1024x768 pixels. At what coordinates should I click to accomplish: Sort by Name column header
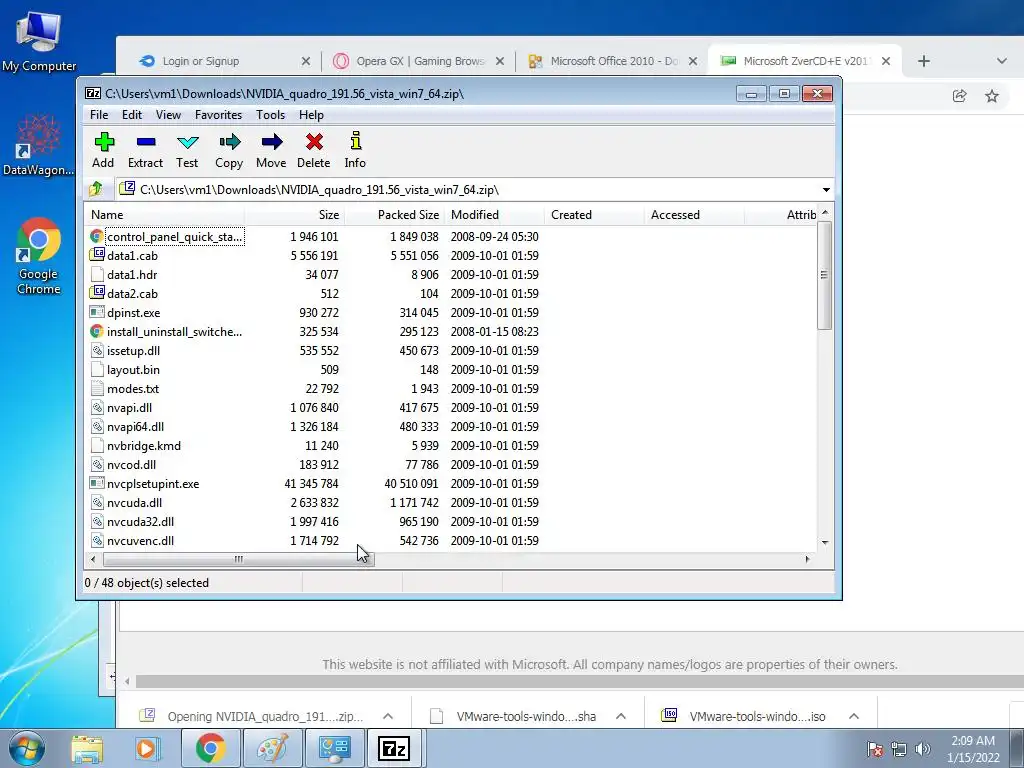165,215
